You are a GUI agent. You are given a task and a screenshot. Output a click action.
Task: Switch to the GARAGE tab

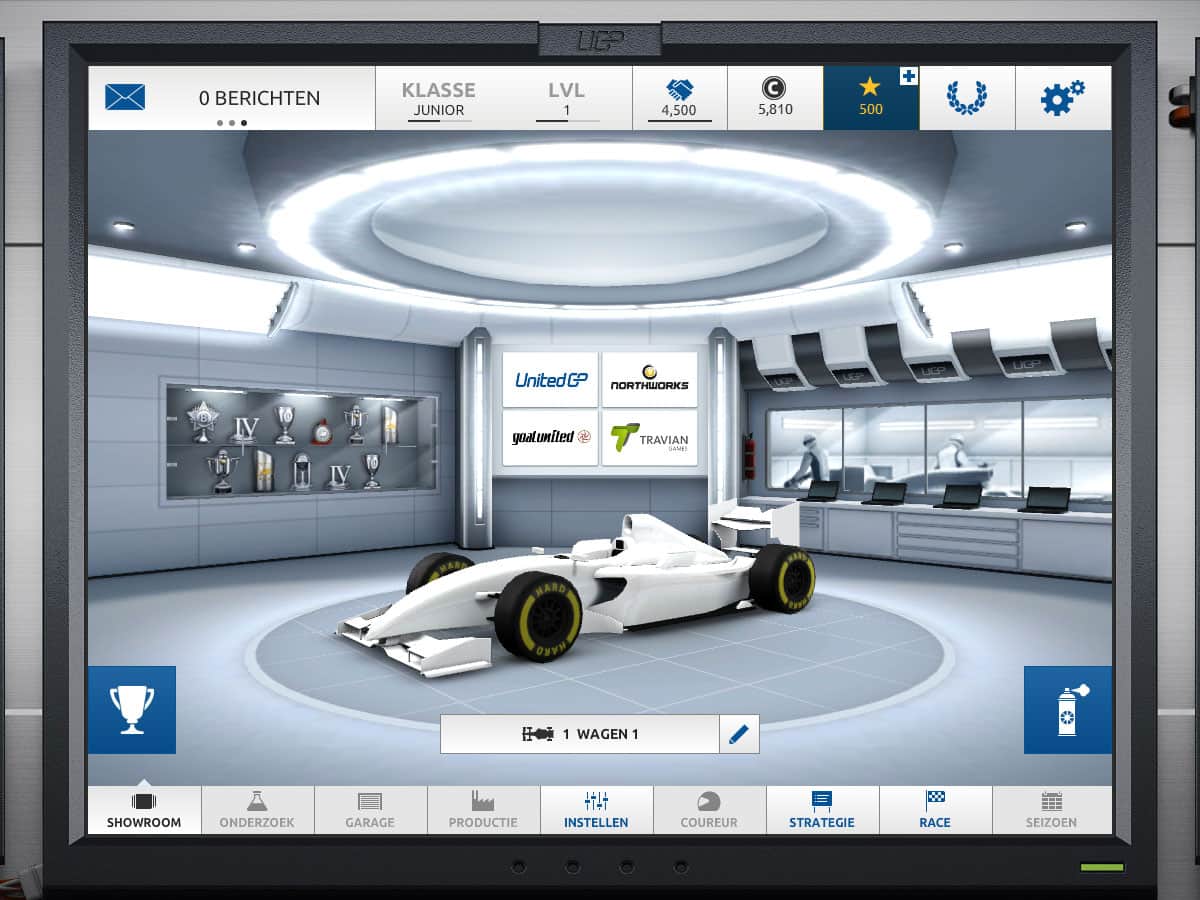point(370,810)
